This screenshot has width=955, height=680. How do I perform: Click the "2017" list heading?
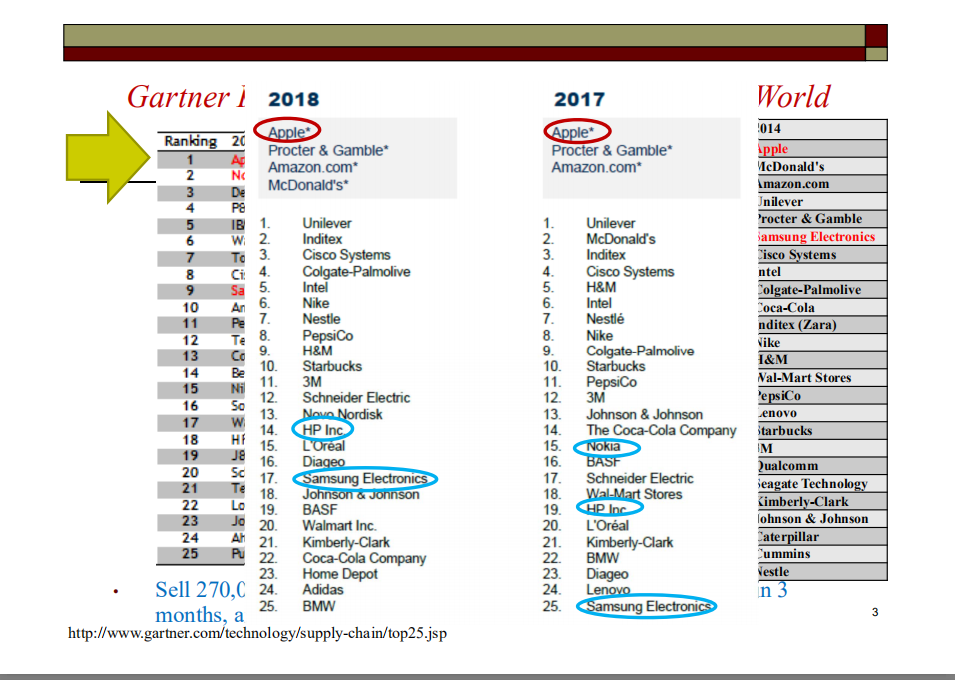579,99
